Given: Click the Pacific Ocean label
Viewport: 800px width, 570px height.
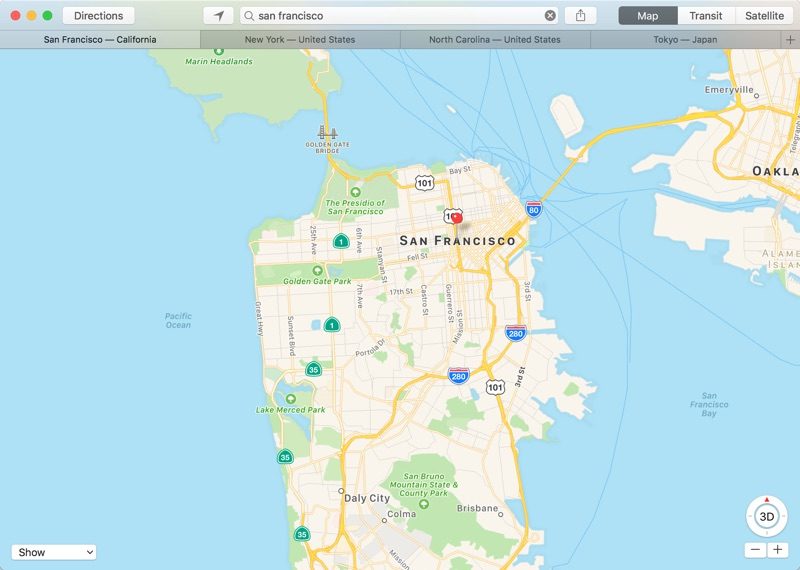Looking at the screenshot, I should pos(178,320).
